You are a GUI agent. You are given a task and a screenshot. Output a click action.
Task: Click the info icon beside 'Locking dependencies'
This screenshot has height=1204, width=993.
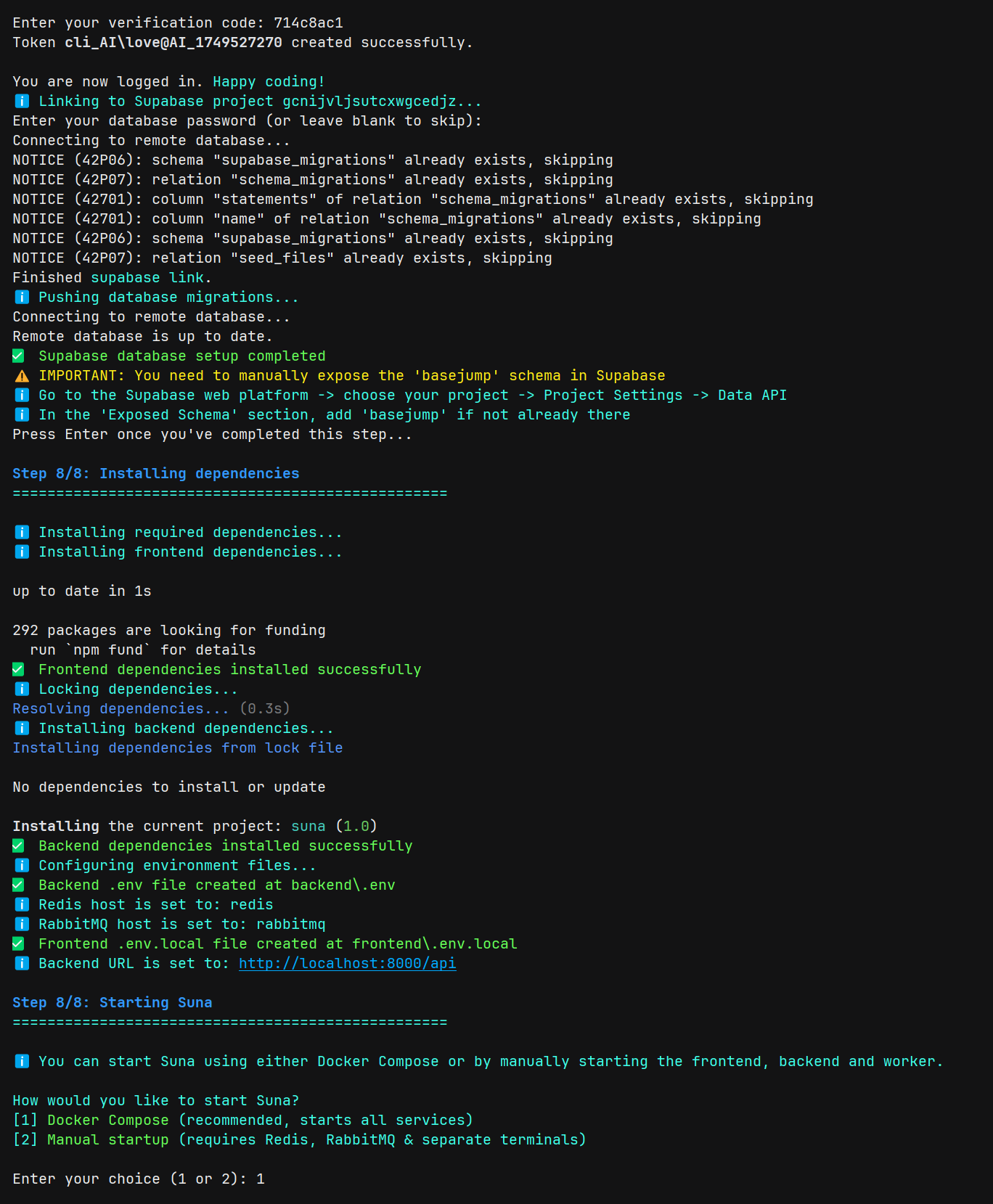click(22, 689)
